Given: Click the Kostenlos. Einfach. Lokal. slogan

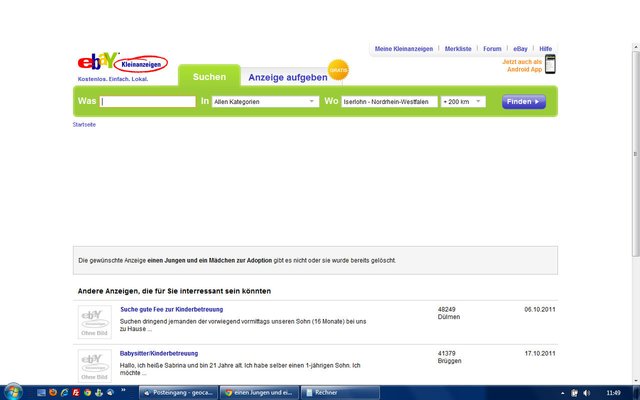Looking at the screenshot, I should (x=113, y=79).
